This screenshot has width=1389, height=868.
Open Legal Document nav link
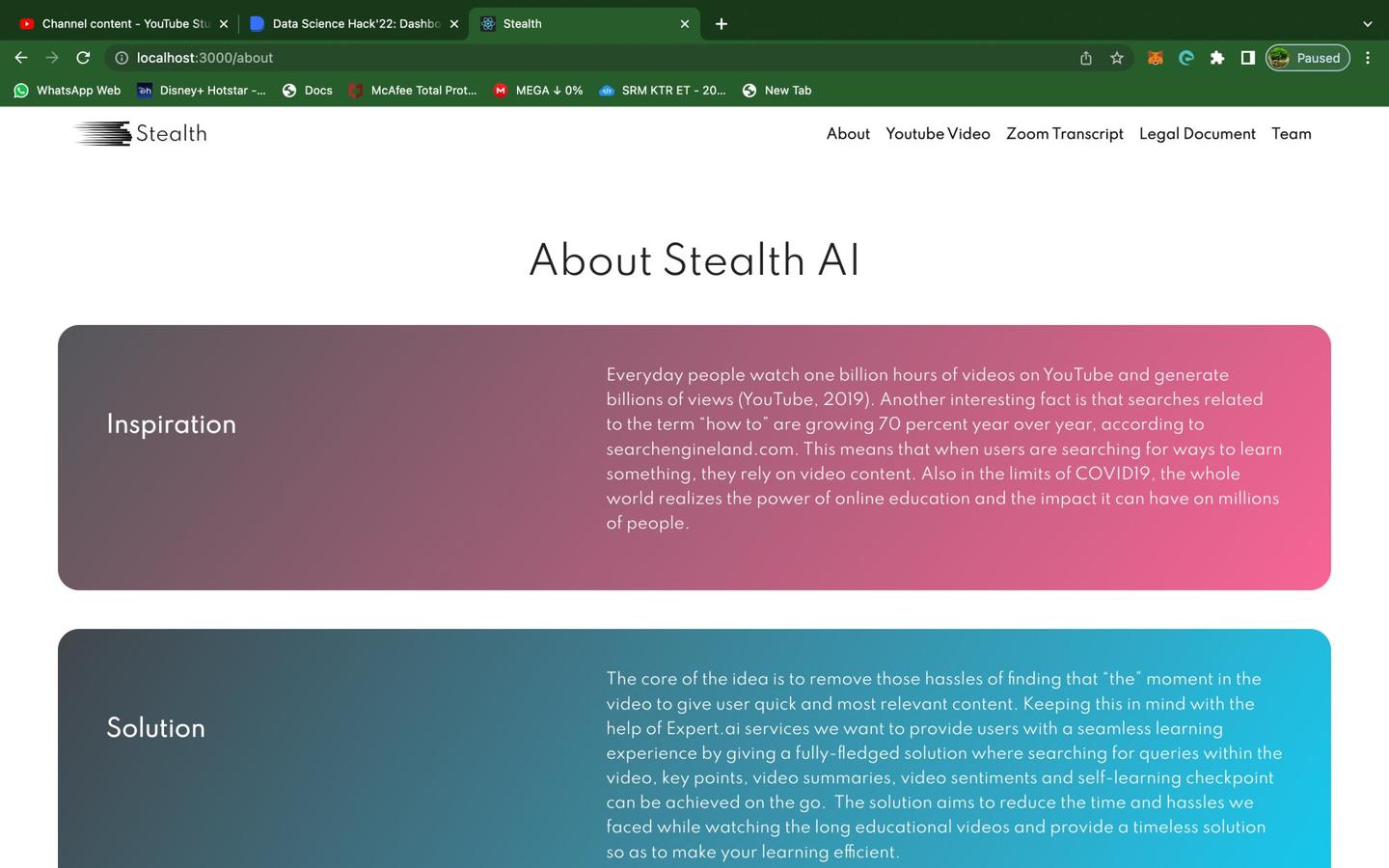(x=1197, y=134)
